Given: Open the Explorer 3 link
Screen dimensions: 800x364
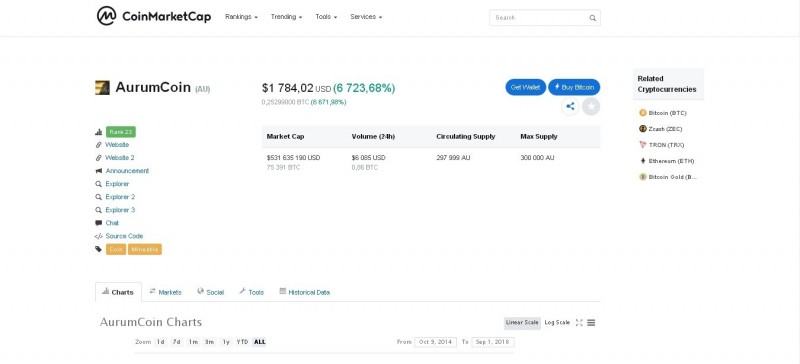Looking at the screenshot, I should tap(120, 210).
